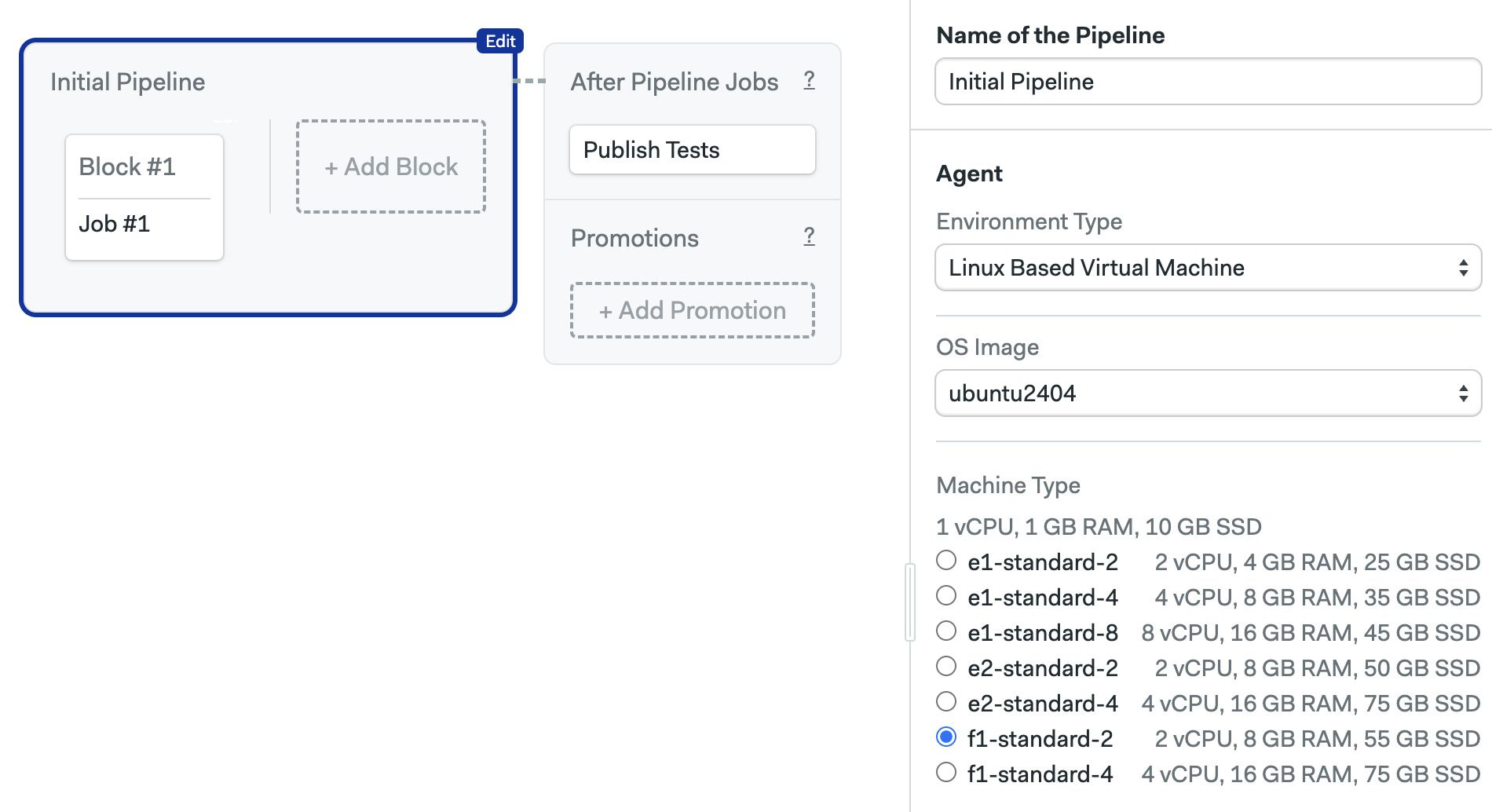Screen dimensions: 1492x812
Task: Open Job #1 inside Block #1
Action: [x=115, y=224]
